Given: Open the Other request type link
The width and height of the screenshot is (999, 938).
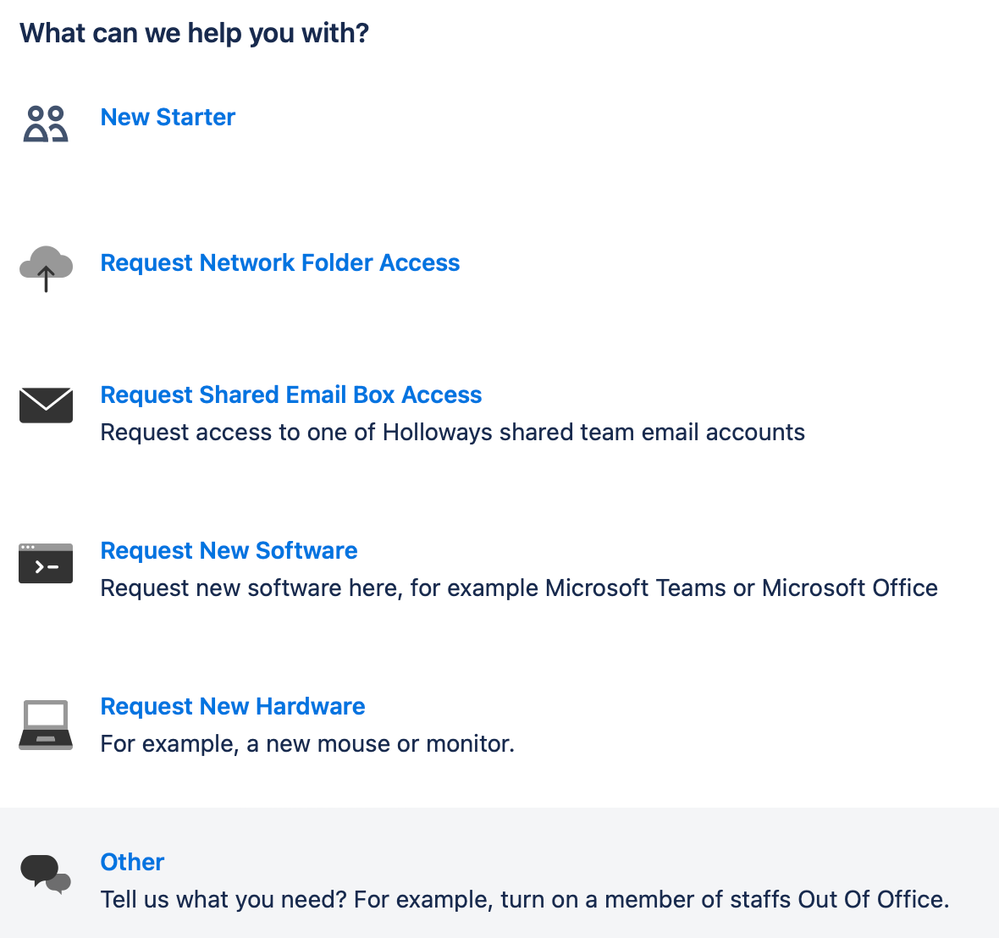Looking at the screenshot, I should click(x=133, y=862).
